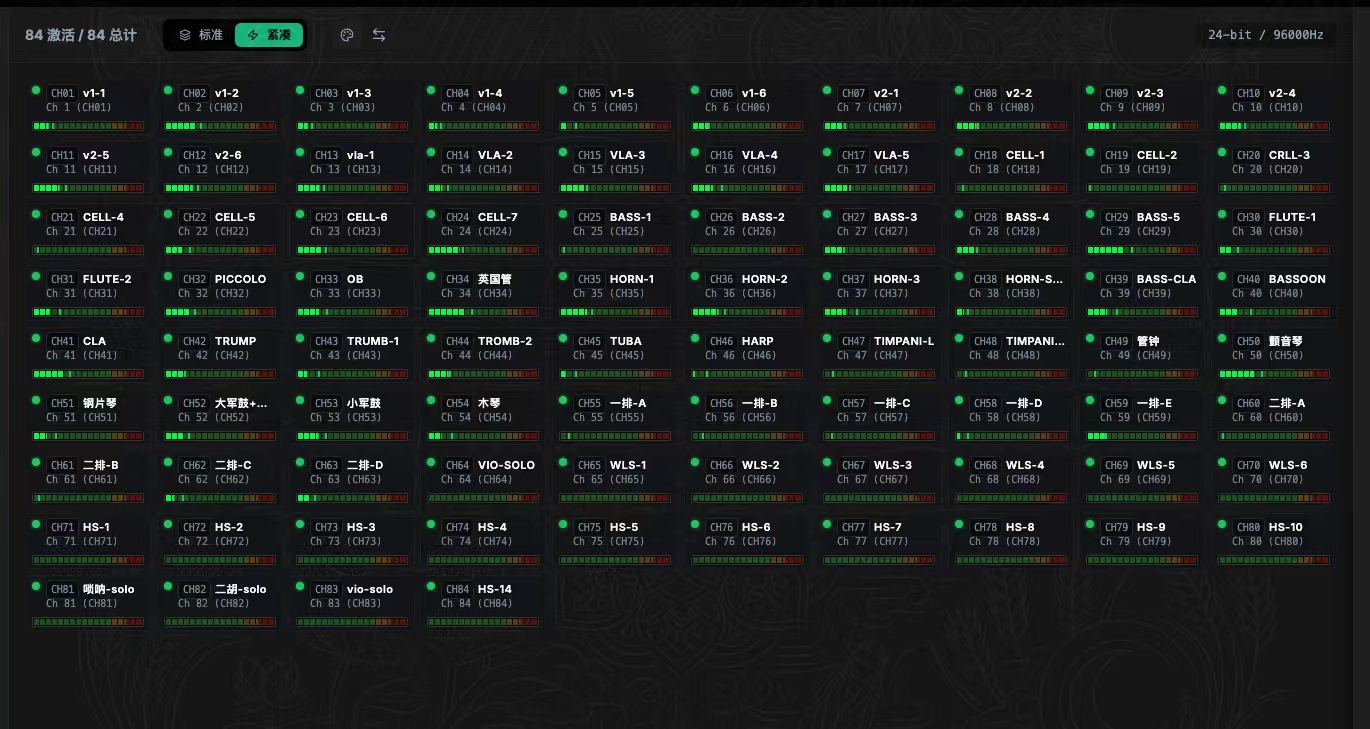Click the green indicator dot for PICCOLO
Screen dimensions: 1370x729
168,276
